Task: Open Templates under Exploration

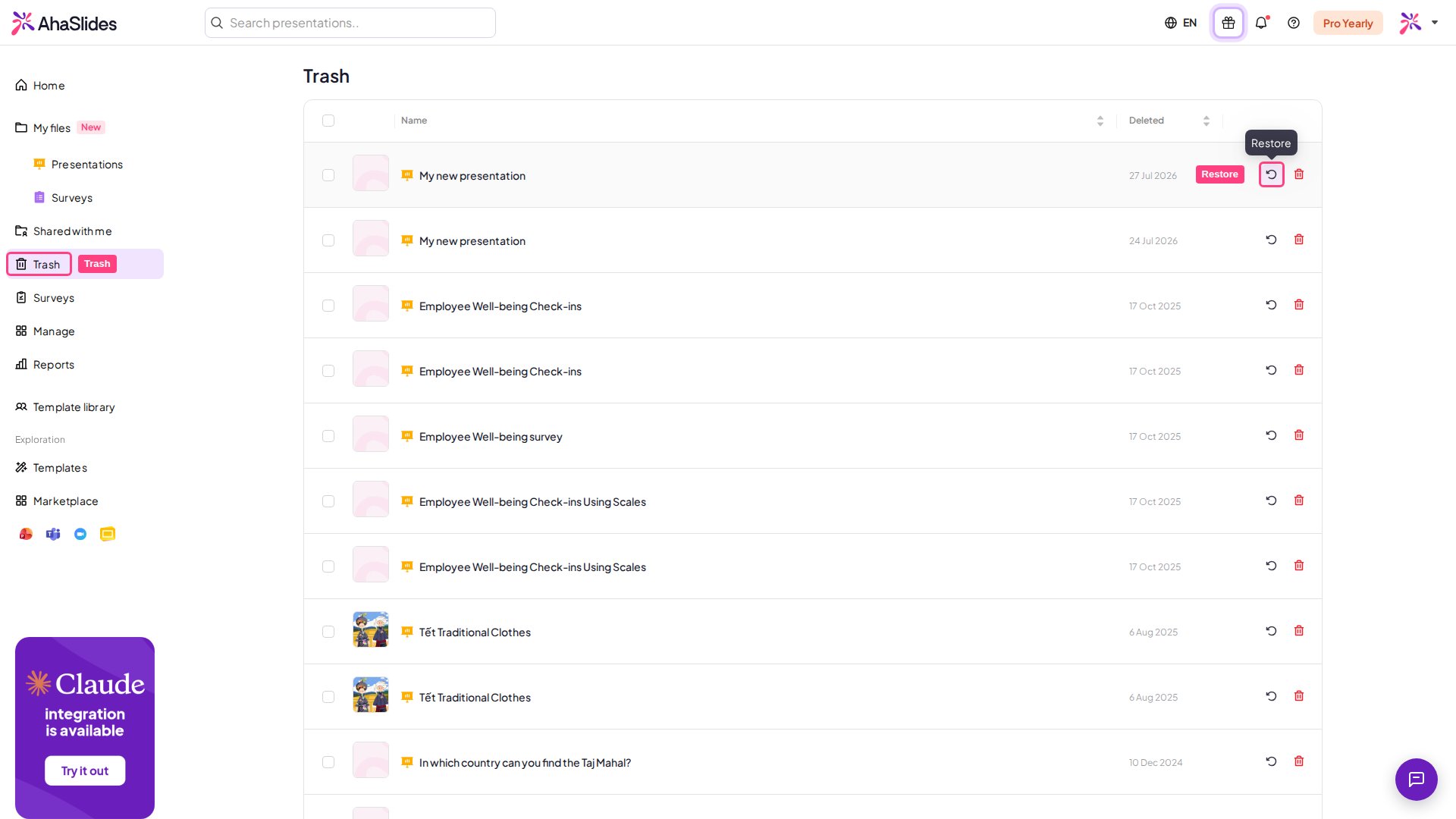Action: pyautogui.click(x=51, y=468)
